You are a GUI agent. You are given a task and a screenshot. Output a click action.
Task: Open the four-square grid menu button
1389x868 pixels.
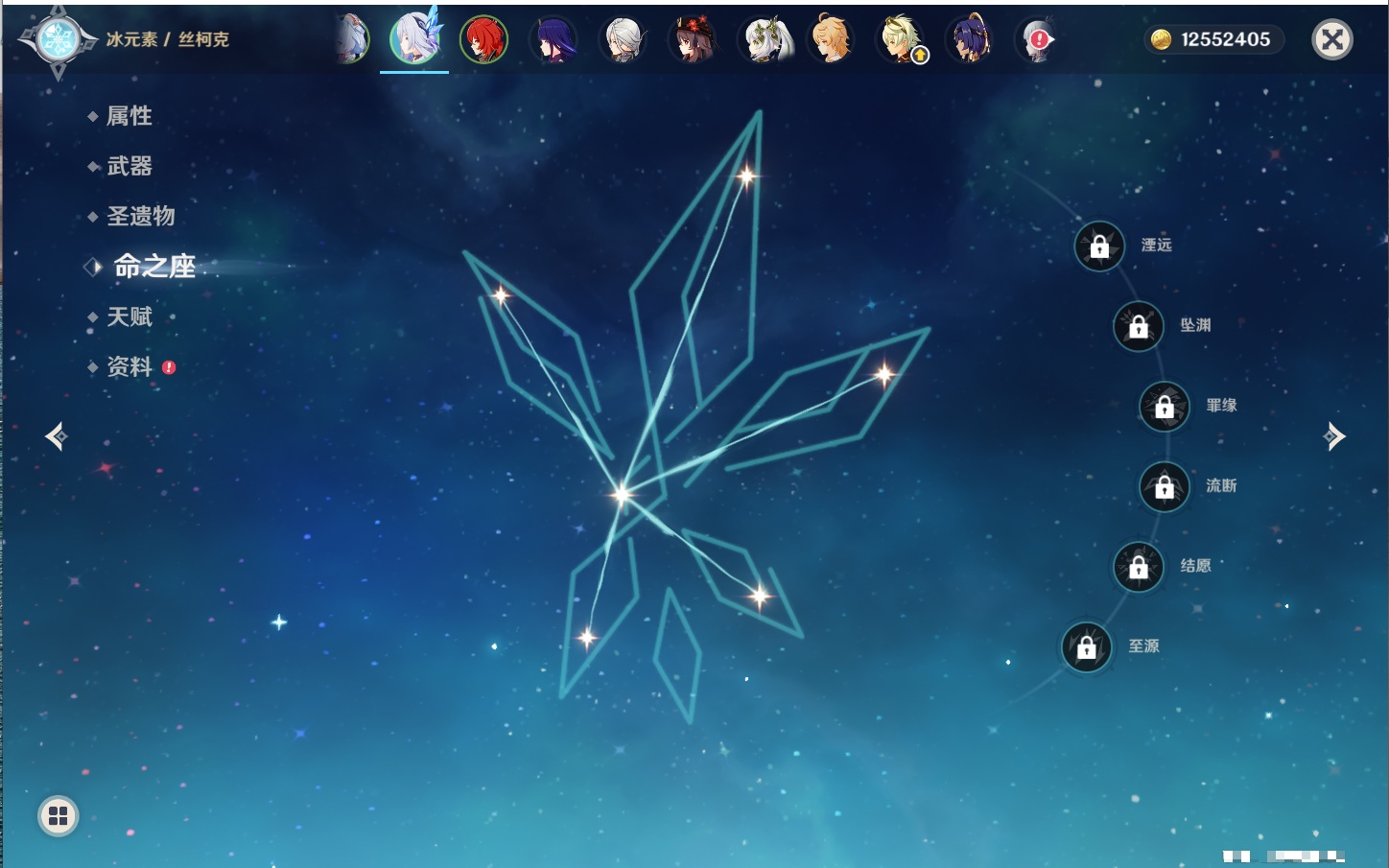tap(59, 816)
